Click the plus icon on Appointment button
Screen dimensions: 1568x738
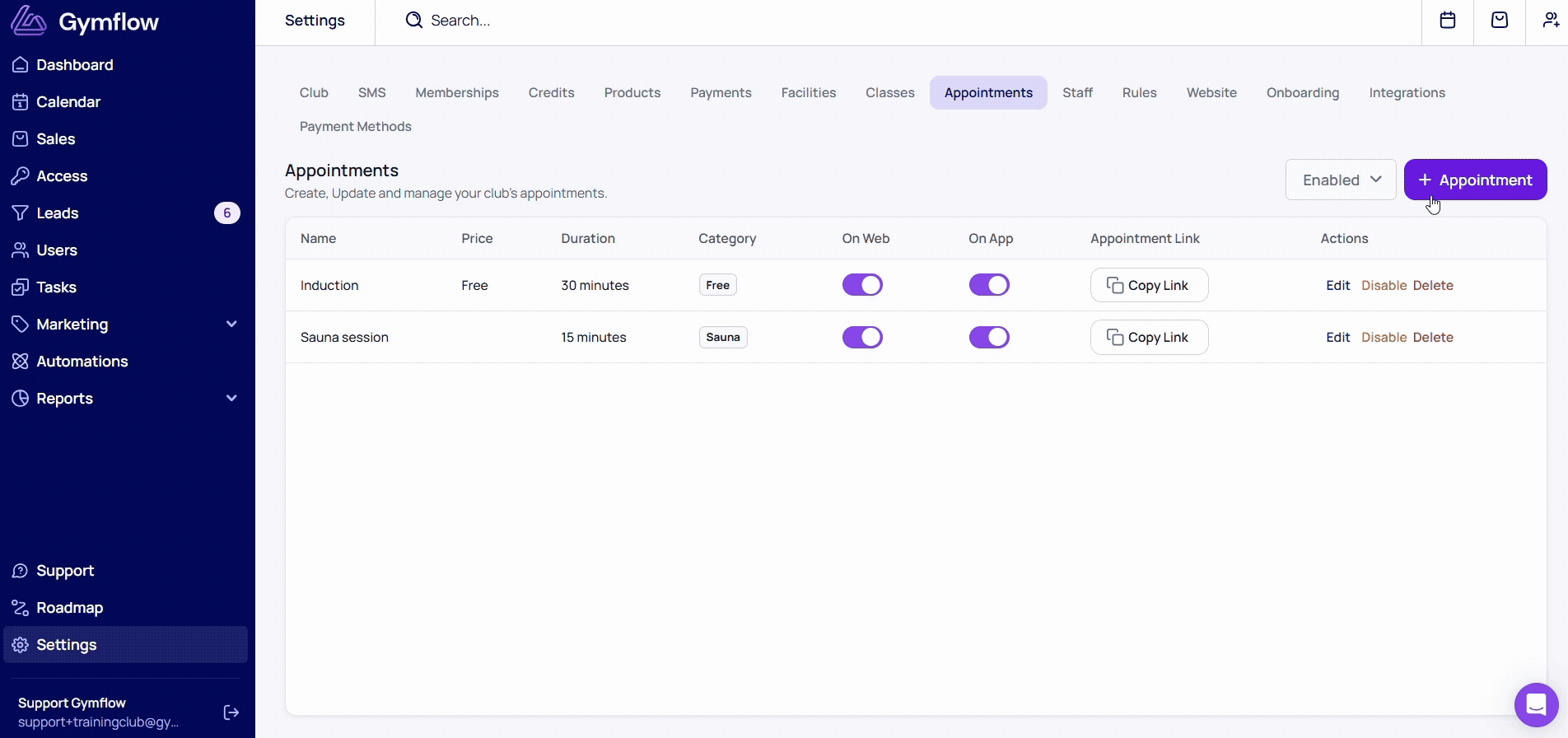1425,180
